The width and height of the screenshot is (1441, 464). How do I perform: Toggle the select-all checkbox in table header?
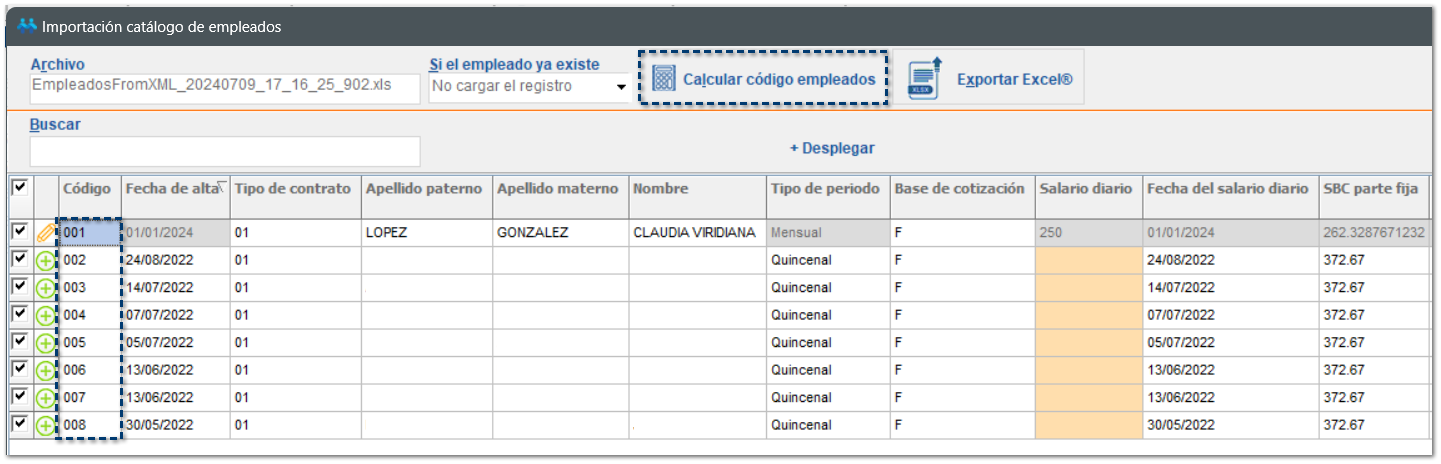19,188
